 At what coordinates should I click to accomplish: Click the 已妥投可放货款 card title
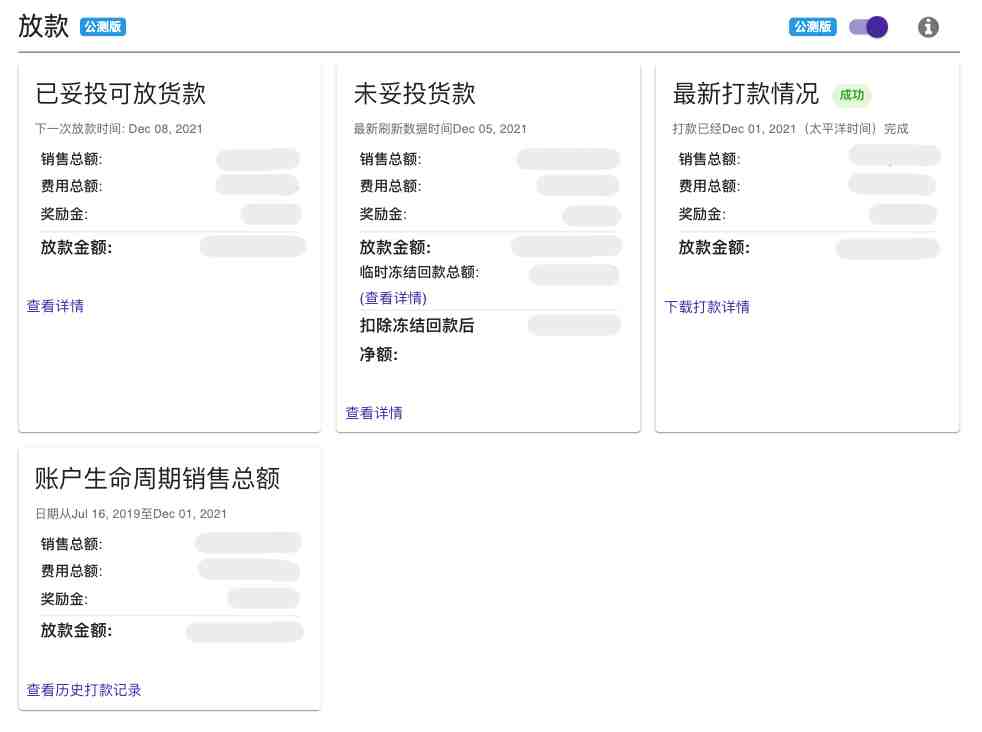[x=120, y=93]
